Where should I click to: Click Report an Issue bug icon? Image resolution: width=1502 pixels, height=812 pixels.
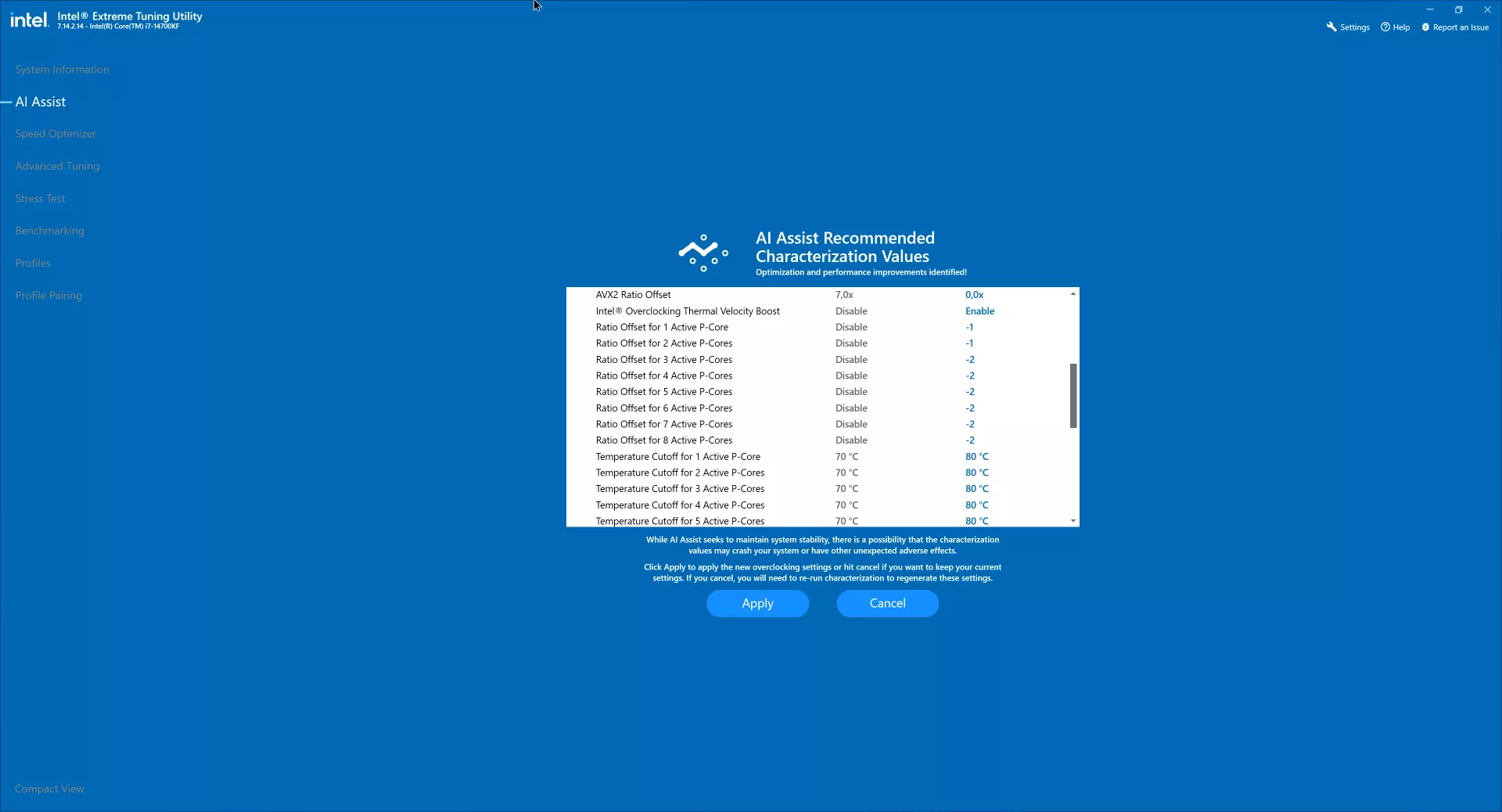(1425, 27)
